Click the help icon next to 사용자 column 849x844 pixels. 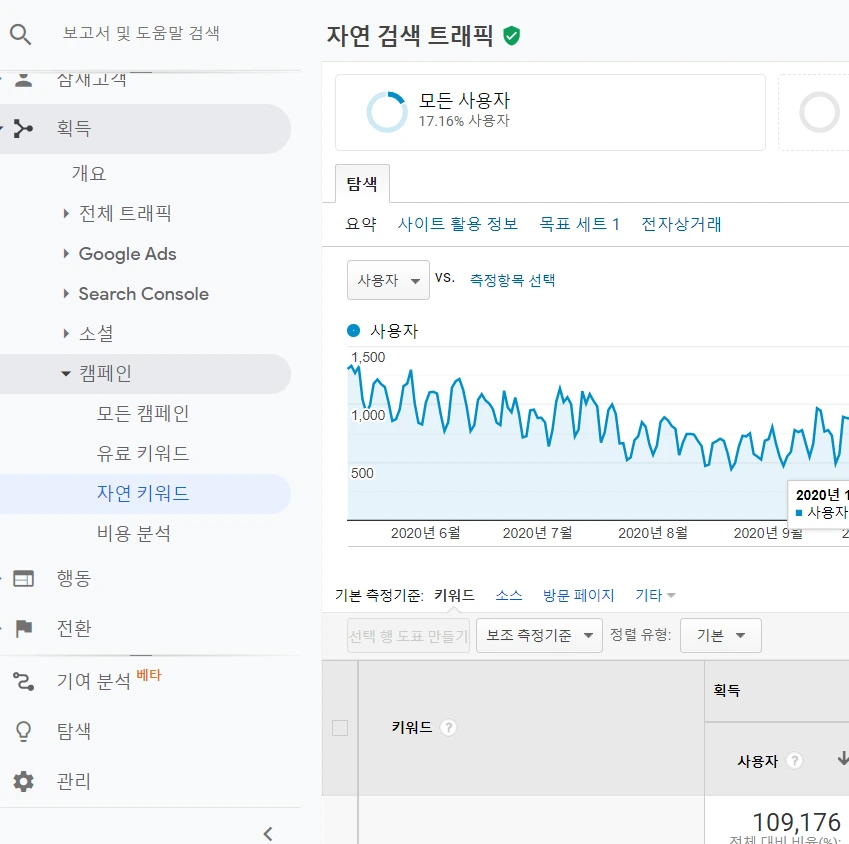point(794,761)
